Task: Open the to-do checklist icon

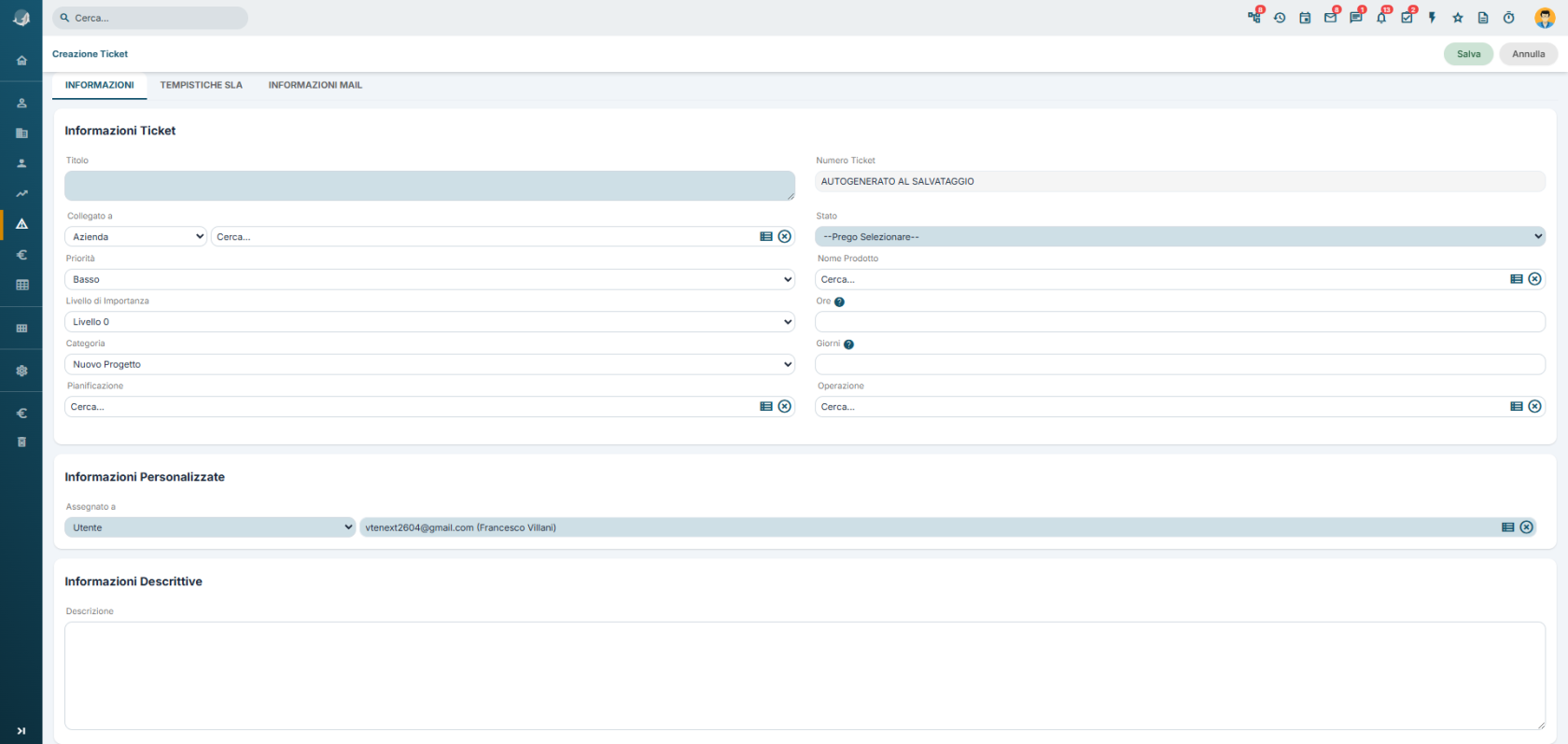Action: coord(1407,18)
